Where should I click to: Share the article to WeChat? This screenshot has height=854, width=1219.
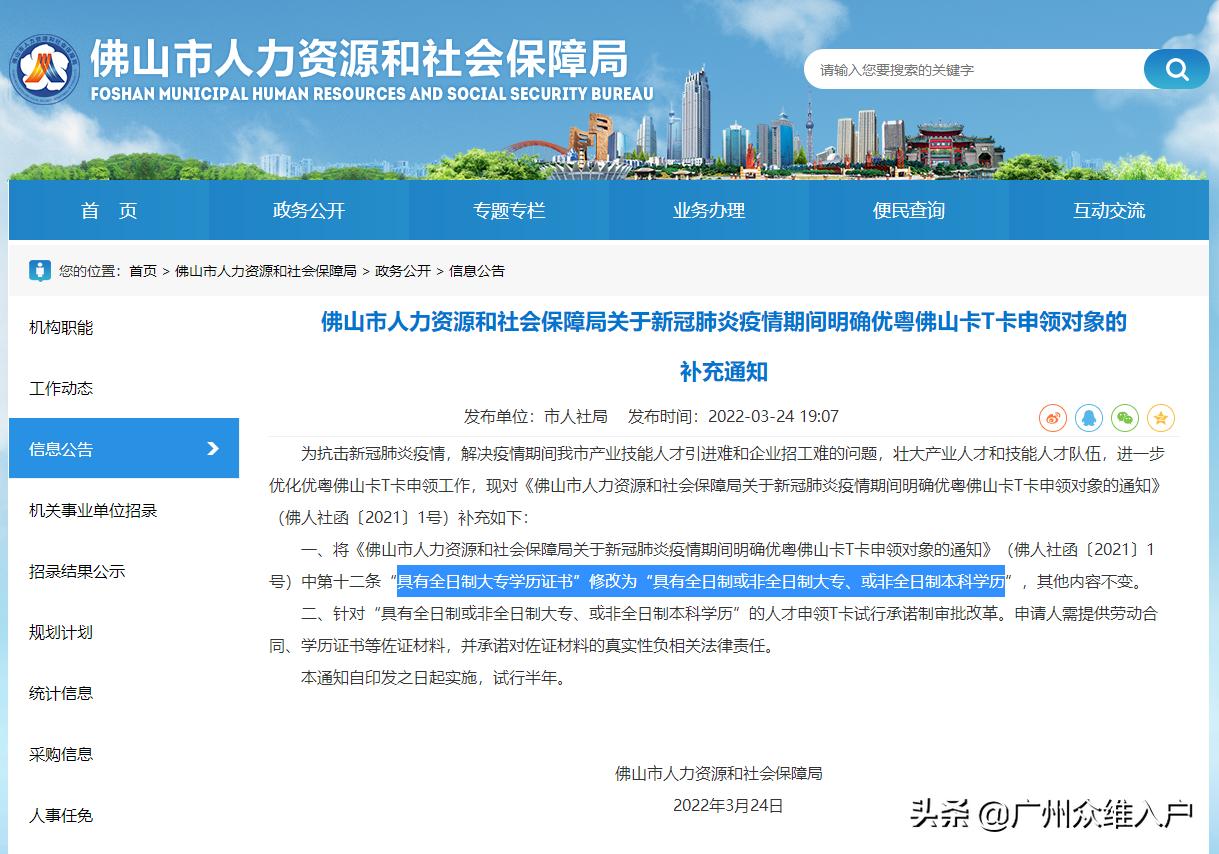pyautogui.click(x=1124, y=418)
